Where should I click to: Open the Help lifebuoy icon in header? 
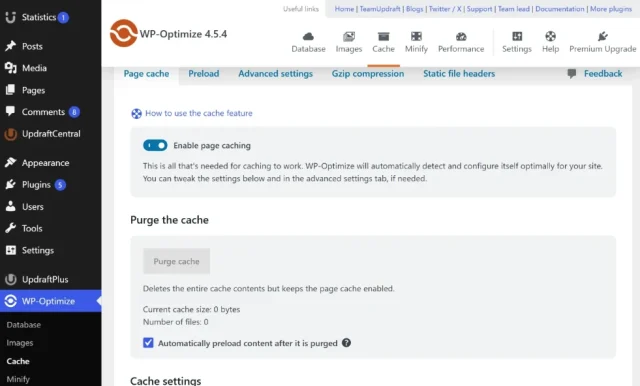click(x=550, y=36)
